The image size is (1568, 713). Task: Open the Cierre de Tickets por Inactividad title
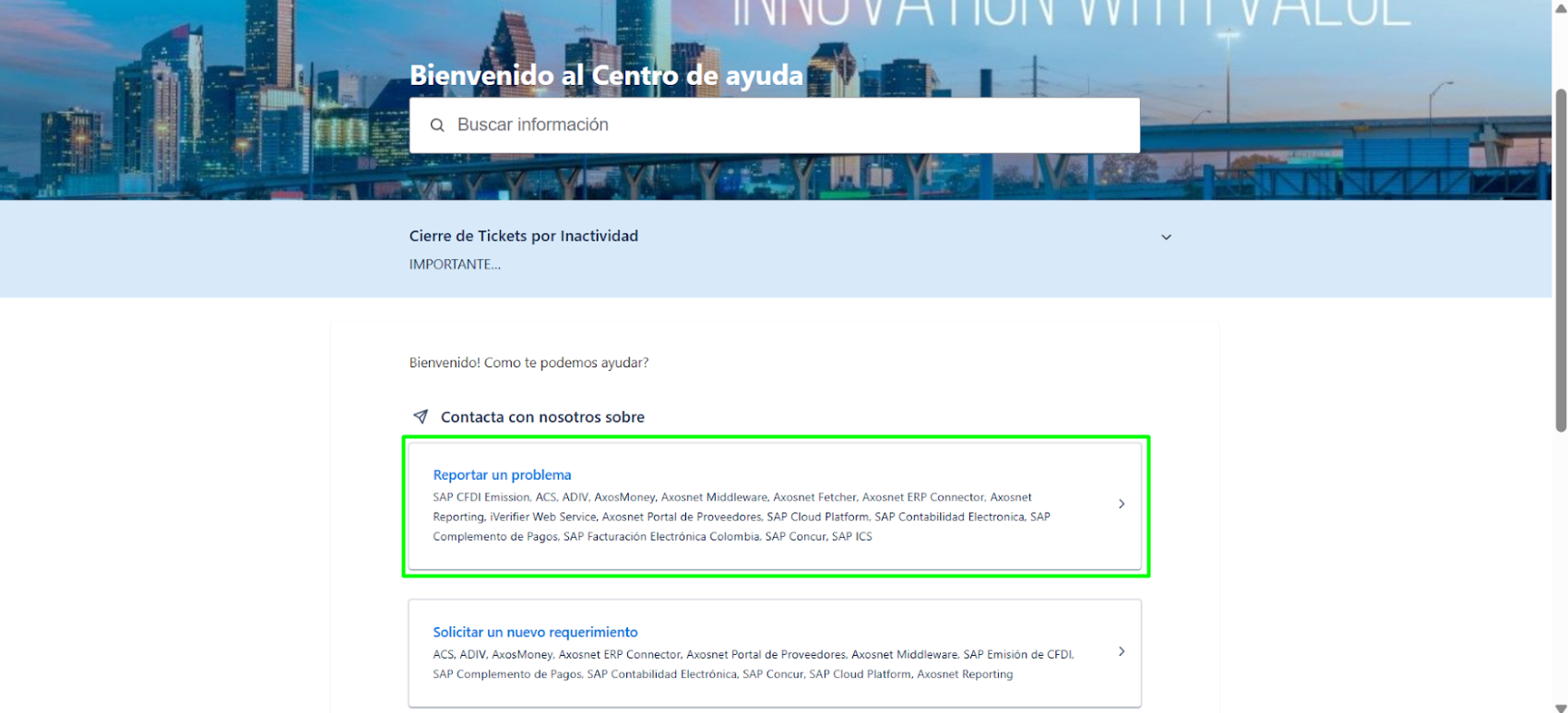523,236
